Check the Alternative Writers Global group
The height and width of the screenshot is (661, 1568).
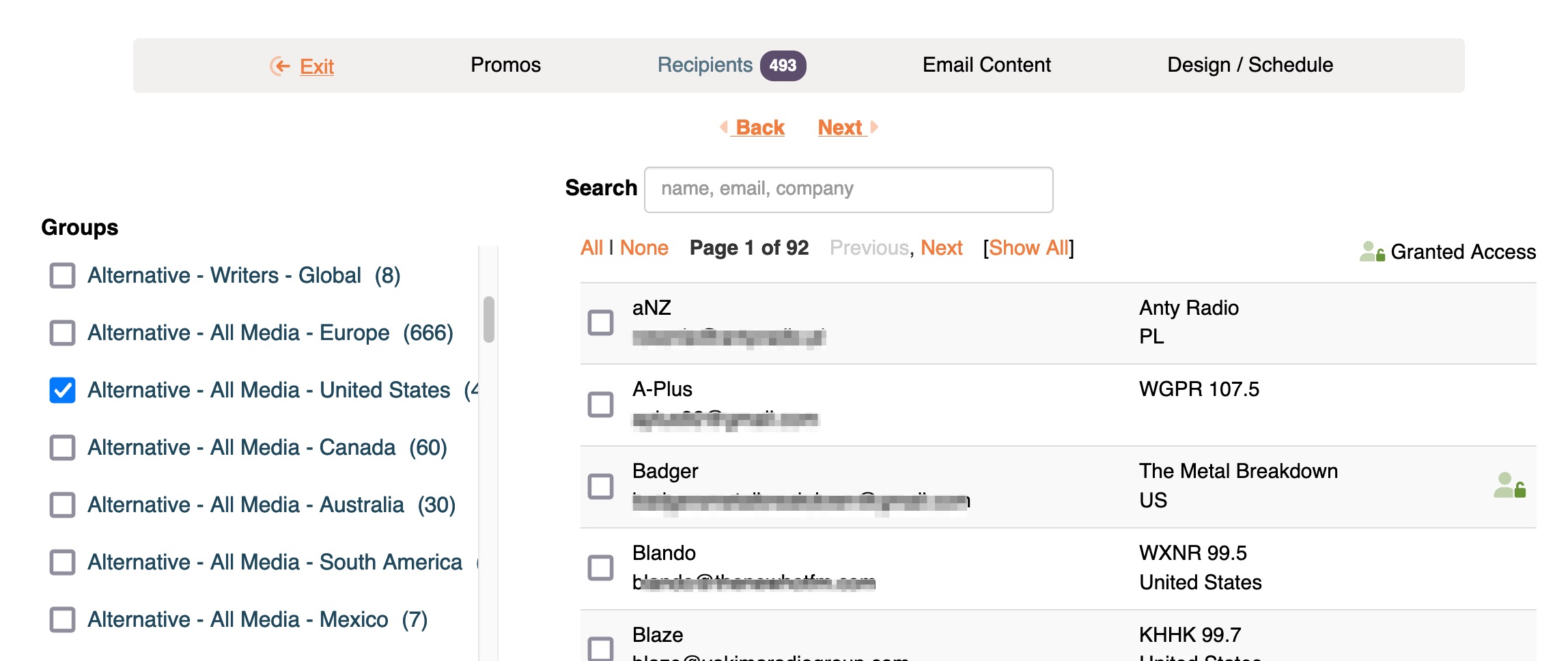coord(63,276)
